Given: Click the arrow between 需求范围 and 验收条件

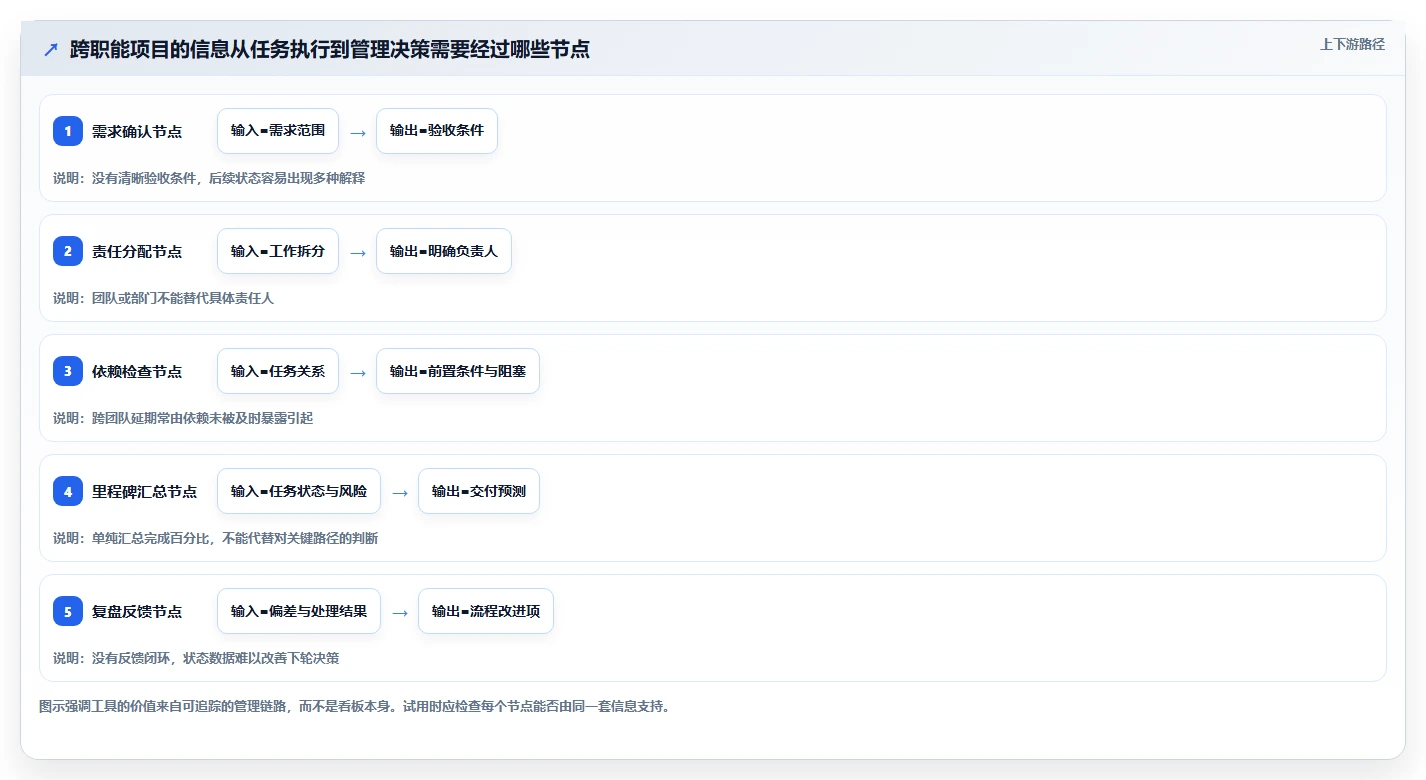Looking at the screenshot, I should coord(358,132).
